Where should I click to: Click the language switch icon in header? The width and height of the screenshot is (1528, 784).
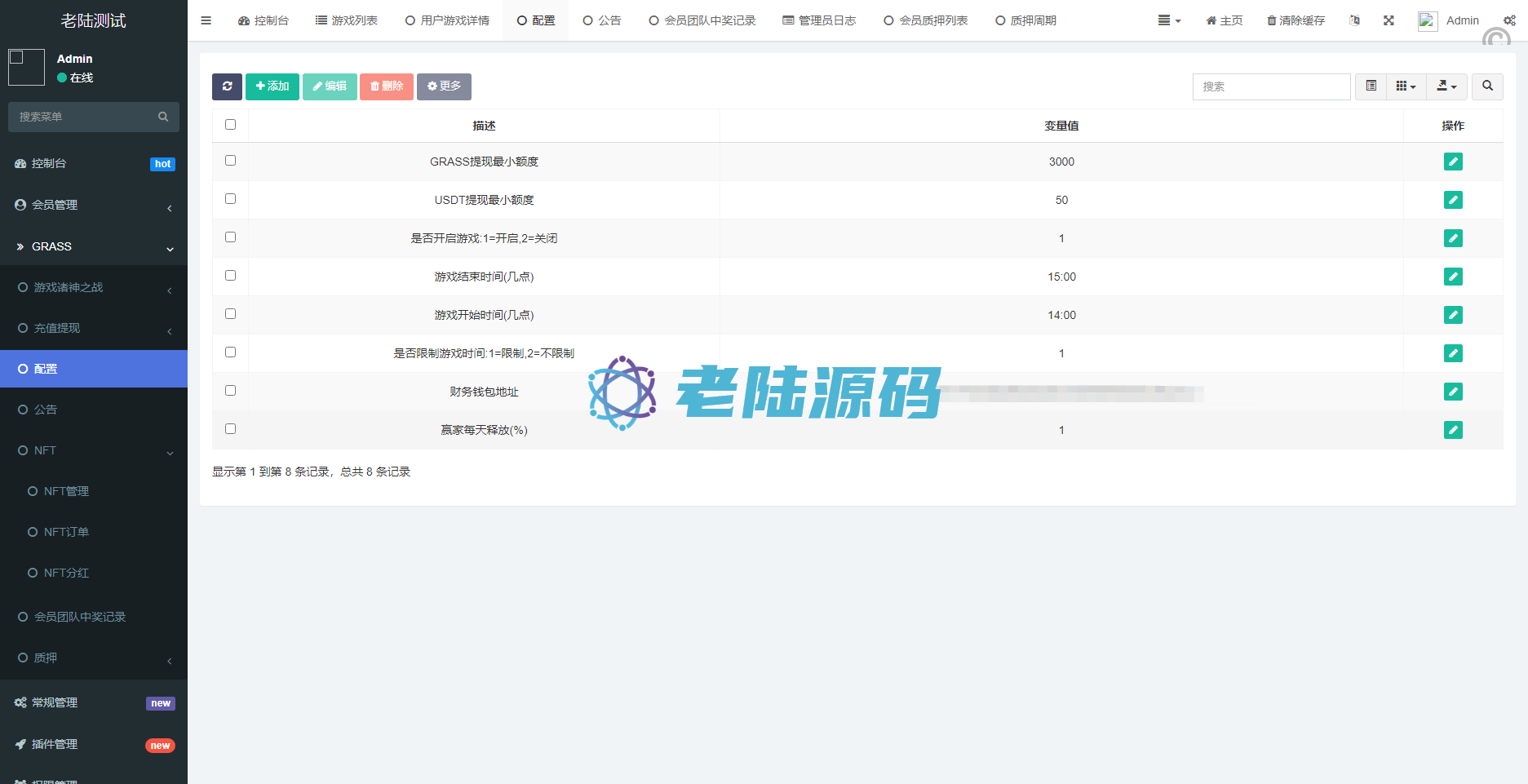tap(1354, 20)
